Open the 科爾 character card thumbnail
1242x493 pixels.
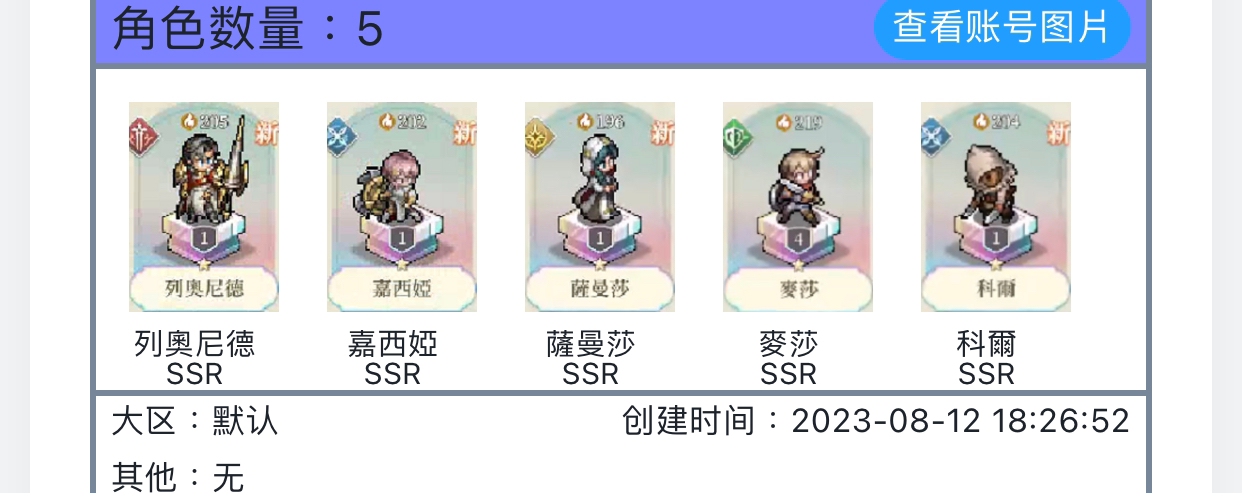(x=996, y=207)
